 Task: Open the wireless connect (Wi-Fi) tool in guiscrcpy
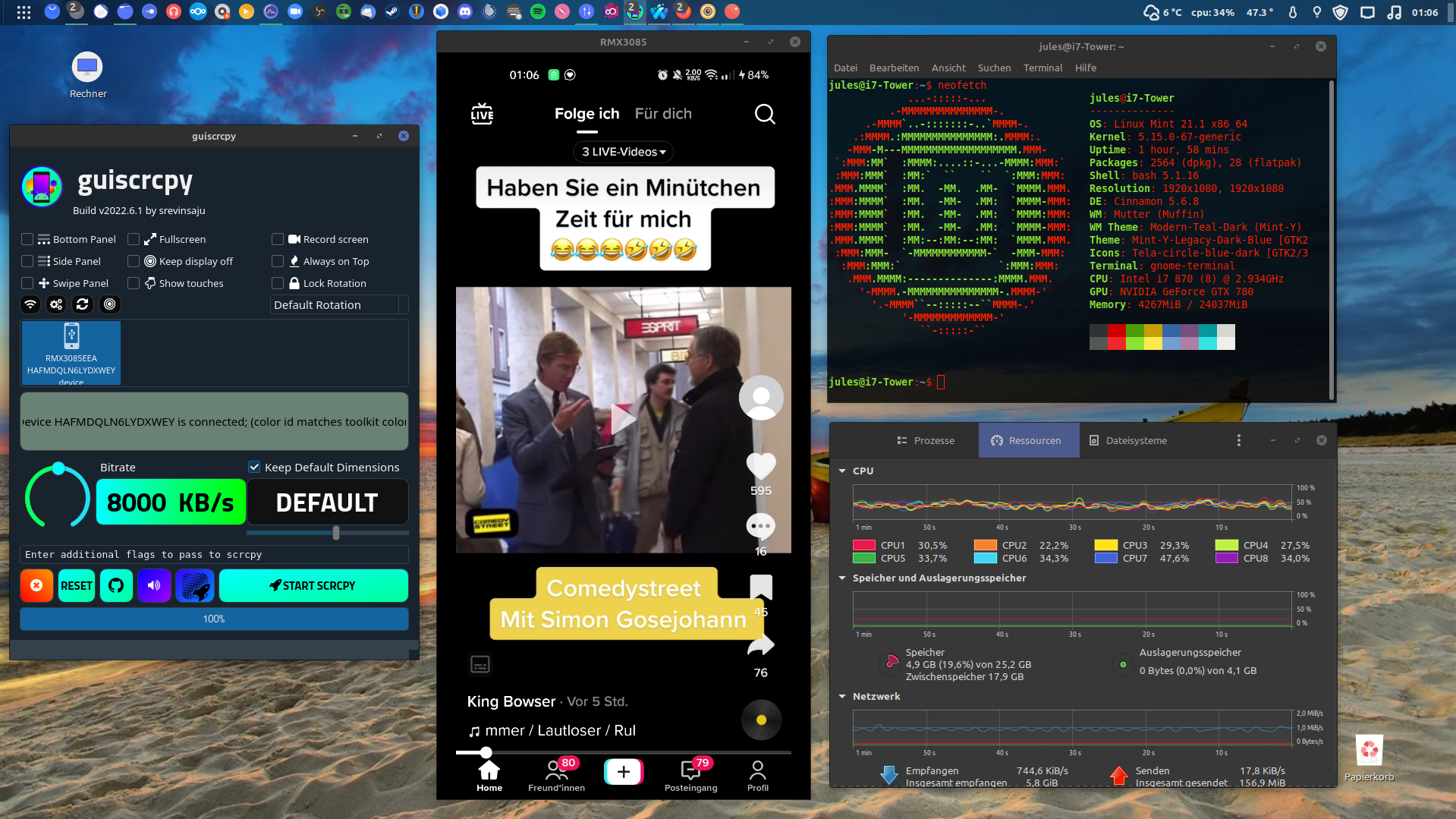point(30,304)
